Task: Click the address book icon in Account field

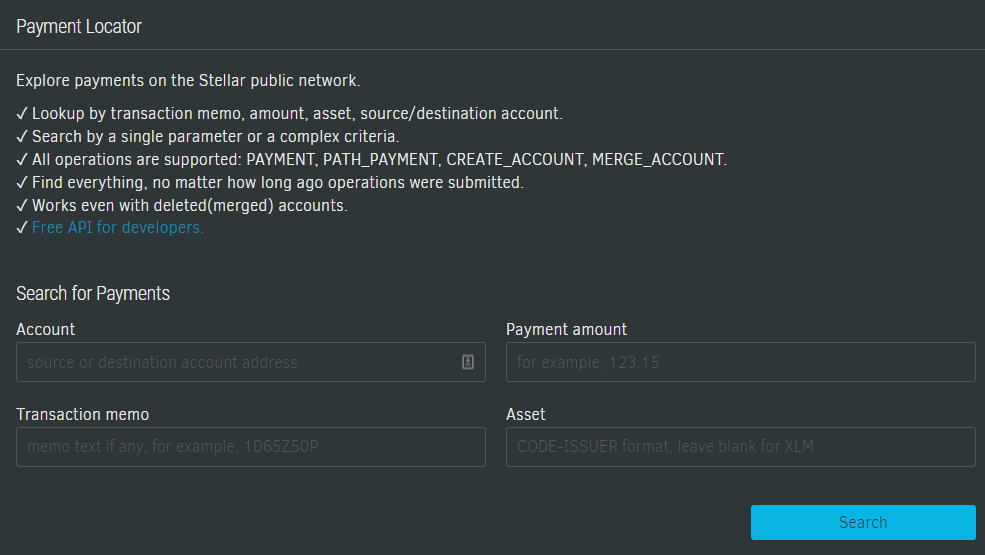Action: (467, 362)
